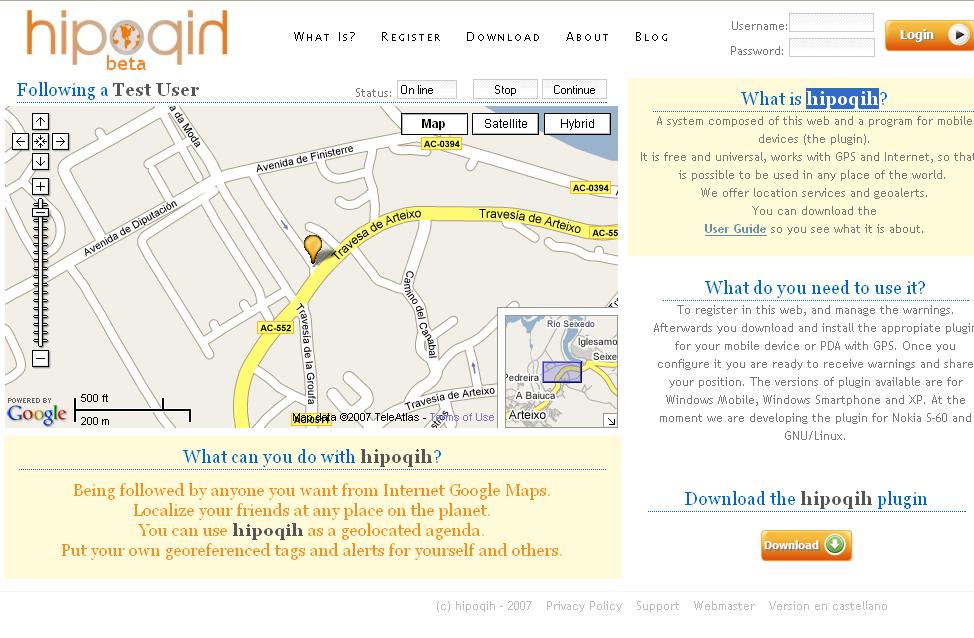This screenshot has height=638, width=974.
Task: Switch to Satellite view
Action: coord(506,124)
